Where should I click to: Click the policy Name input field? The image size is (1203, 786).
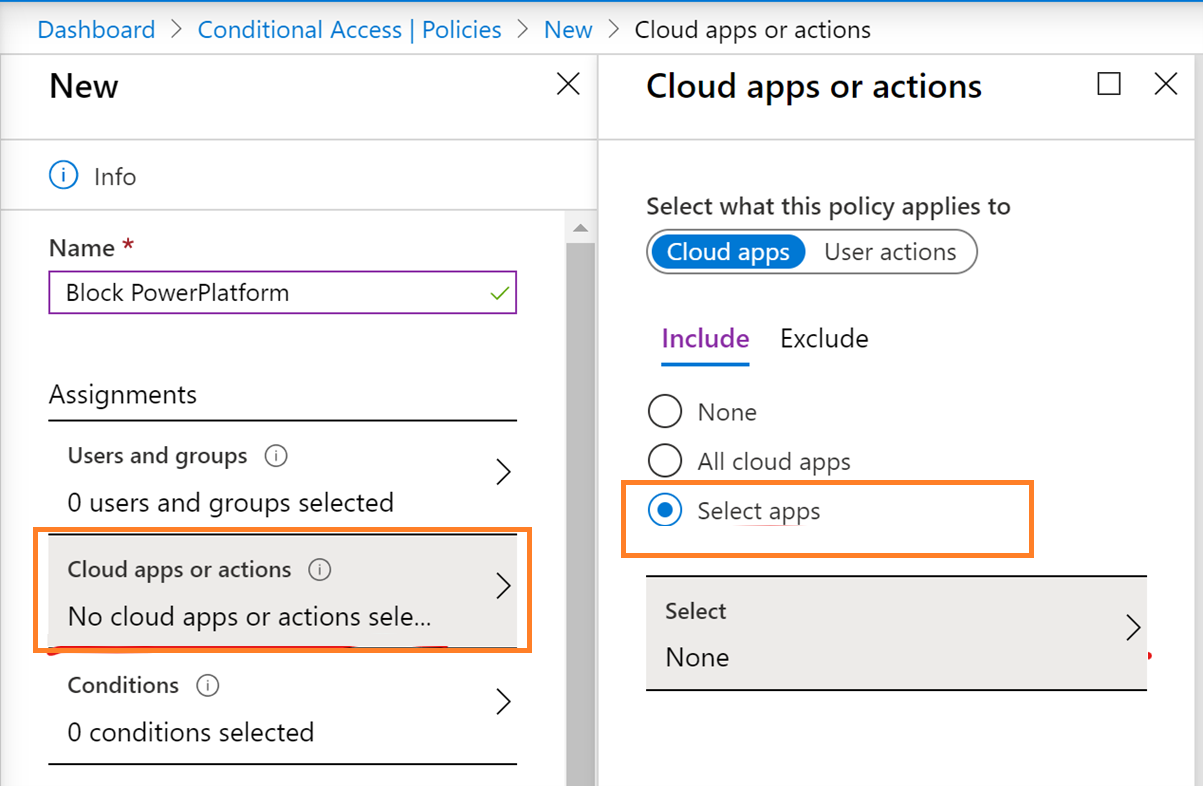pyautogui.click(x=270, y=293)
